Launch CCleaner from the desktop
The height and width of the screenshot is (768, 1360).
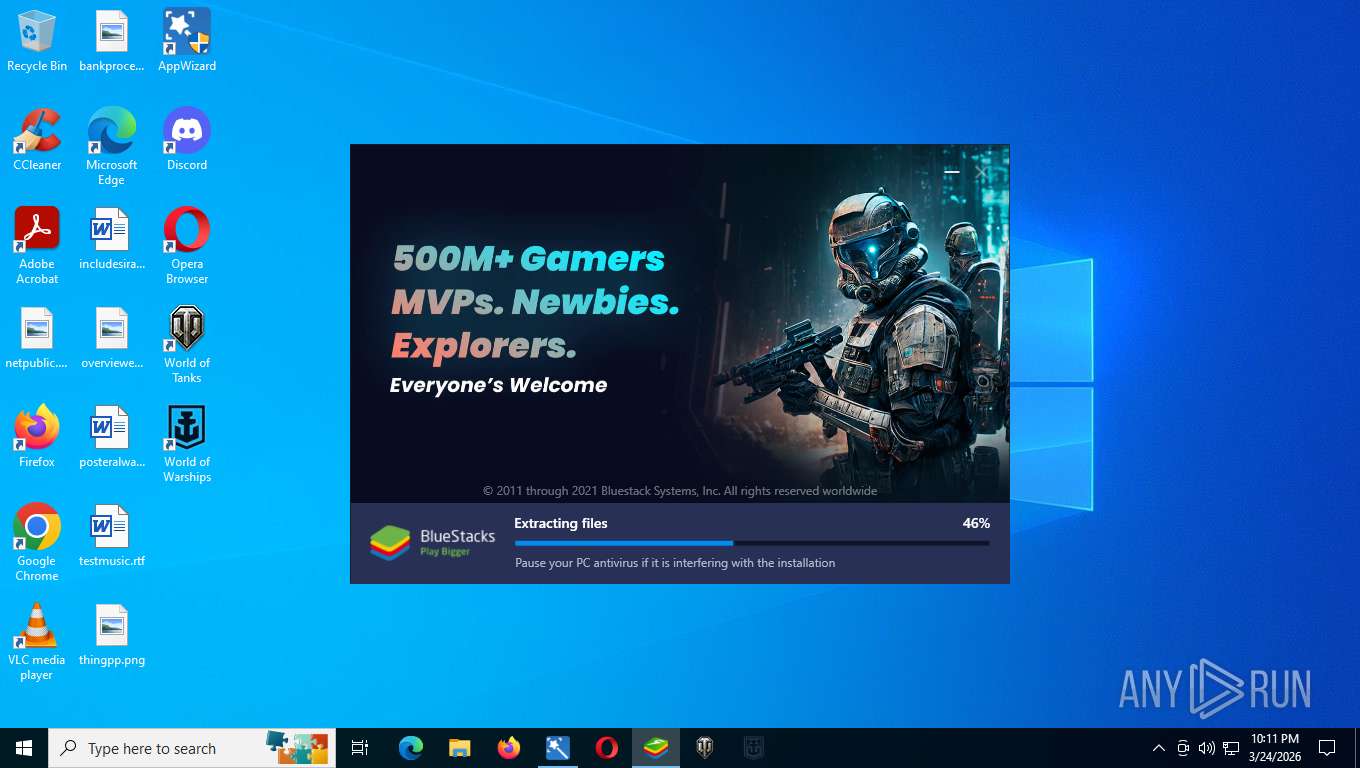(37, 140)
